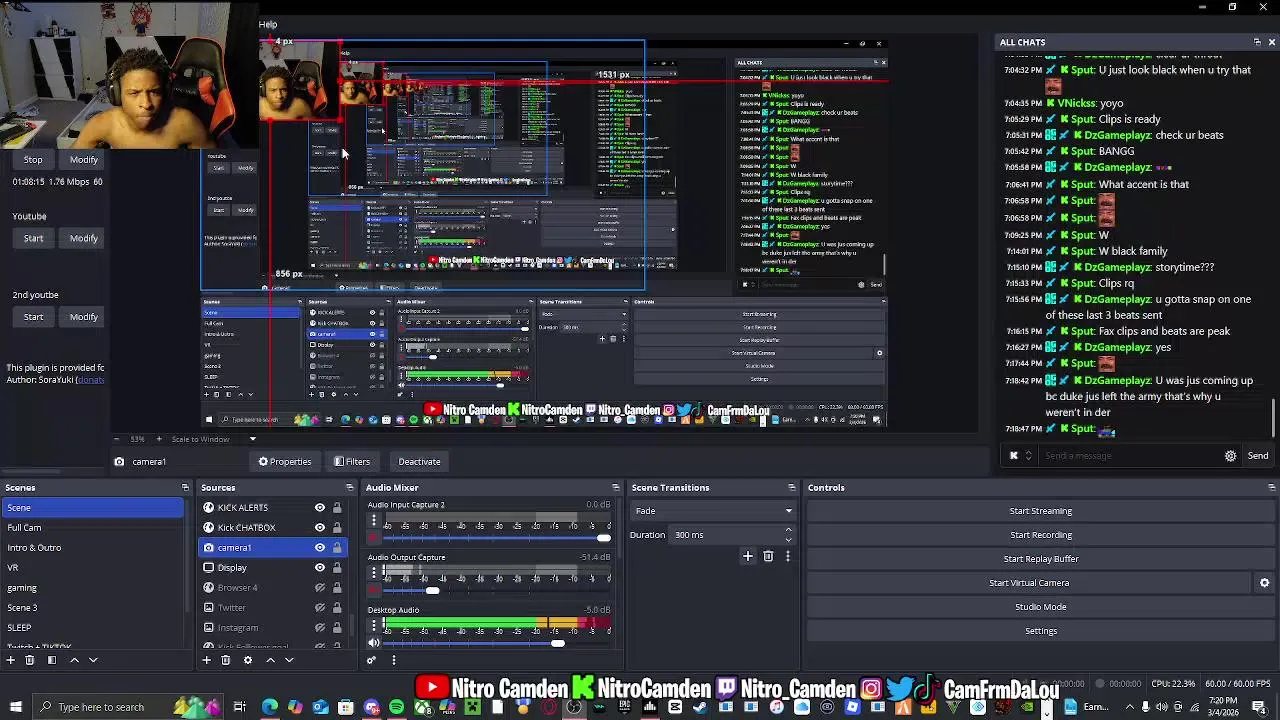Enable Studio Mode
Image resolution: width=1280 pixels, height=720 pixels.
click(x=1040, y=607)
